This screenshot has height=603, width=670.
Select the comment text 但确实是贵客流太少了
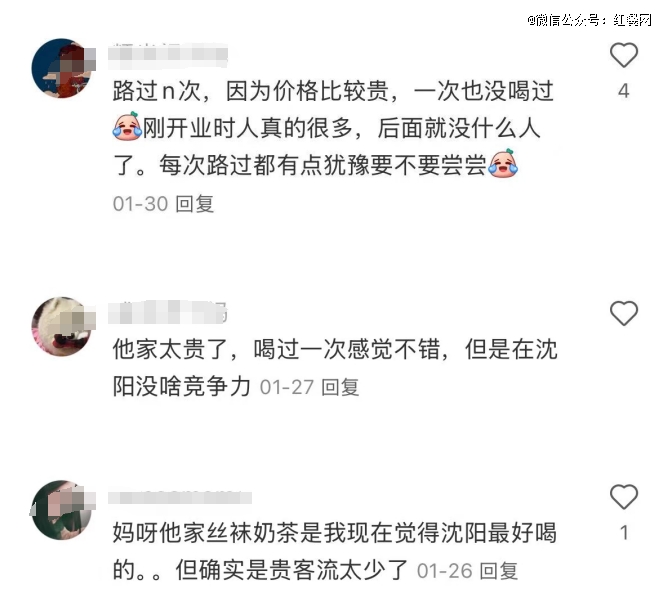(291, 571)
